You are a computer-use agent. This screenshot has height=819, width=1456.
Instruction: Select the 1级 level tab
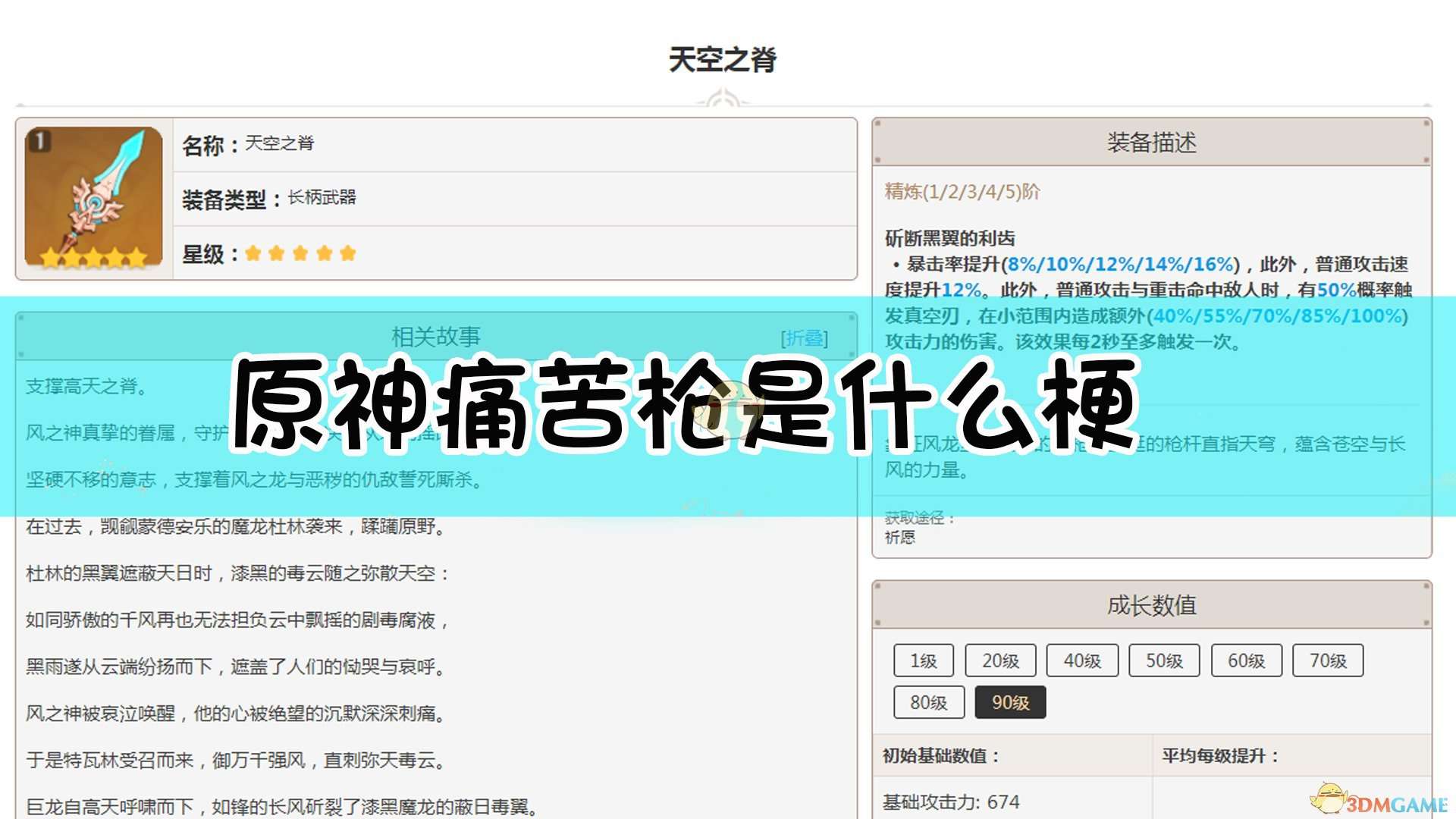(923, 661)
